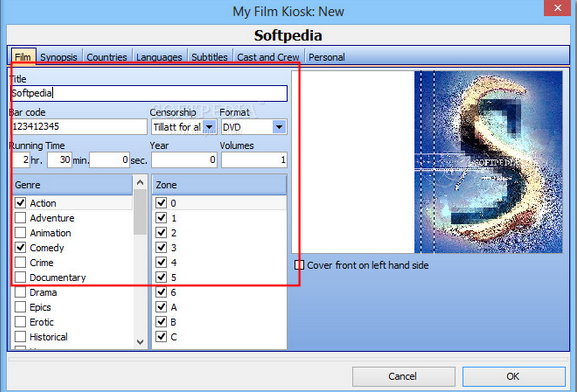This screenshot has height=392, width=577.
Task: Click the Genre list scrollbar thumb
Action: (140, 212)
